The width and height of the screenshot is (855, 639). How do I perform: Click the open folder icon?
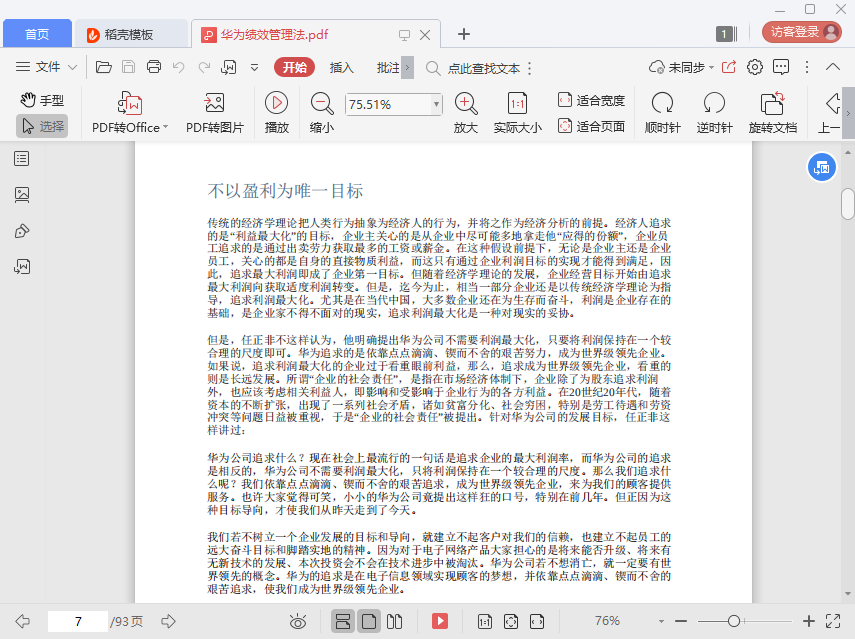[x=104, y=67]
